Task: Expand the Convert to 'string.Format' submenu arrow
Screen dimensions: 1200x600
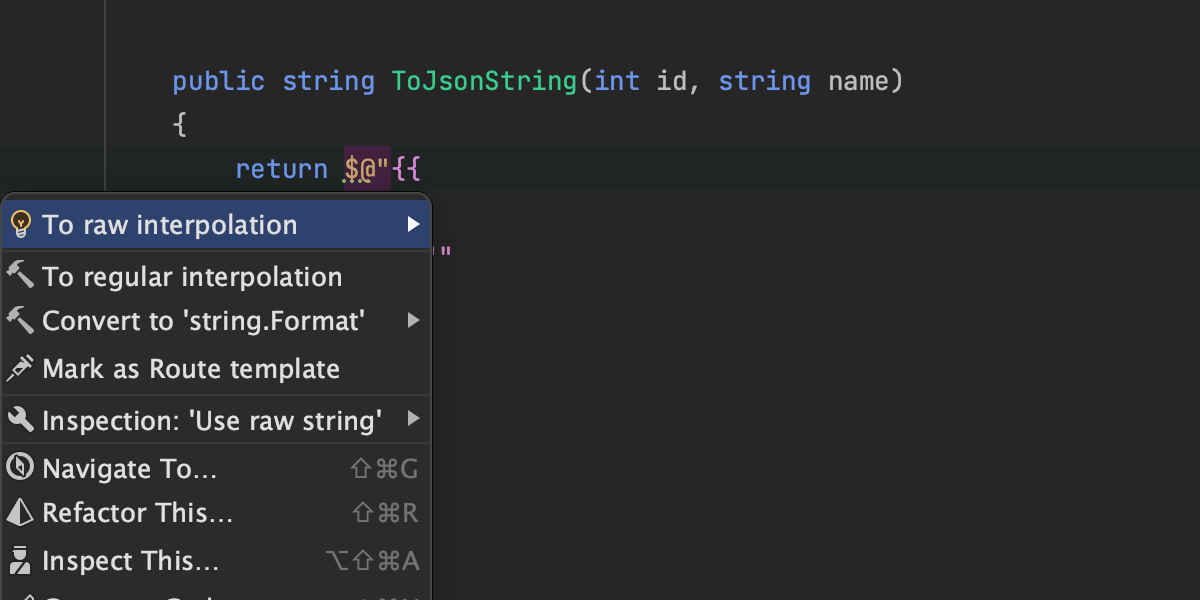Action: 413,321
